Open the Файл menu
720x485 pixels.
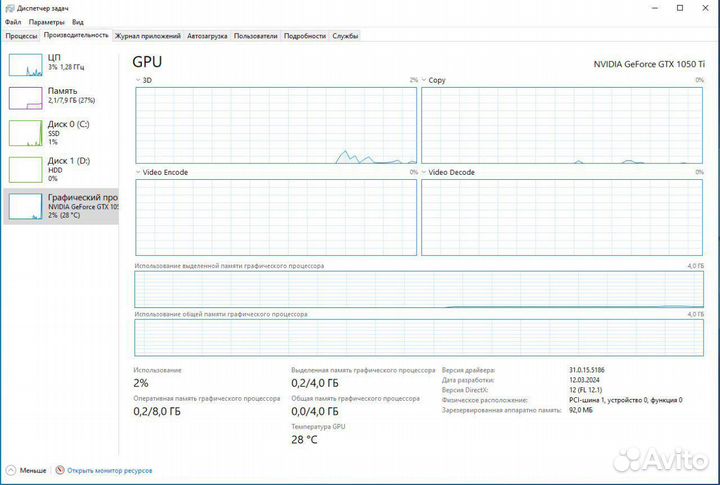pos(13,22)
